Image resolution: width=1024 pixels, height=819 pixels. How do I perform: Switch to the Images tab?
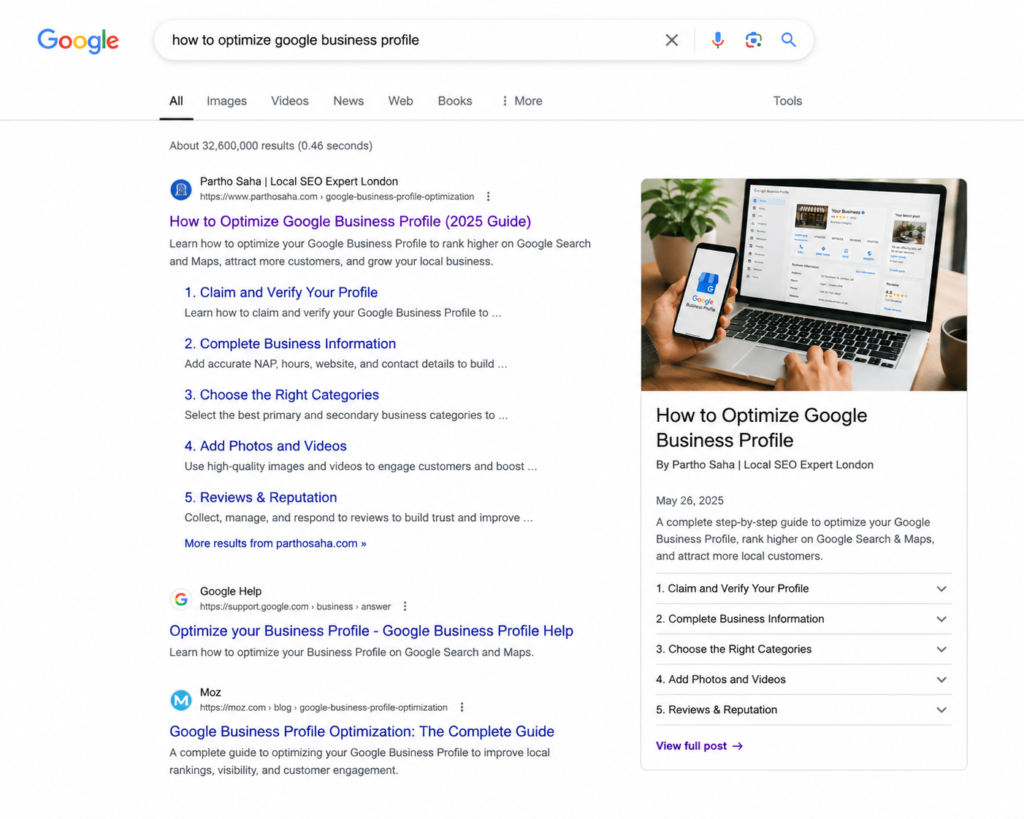click(227, 101)
